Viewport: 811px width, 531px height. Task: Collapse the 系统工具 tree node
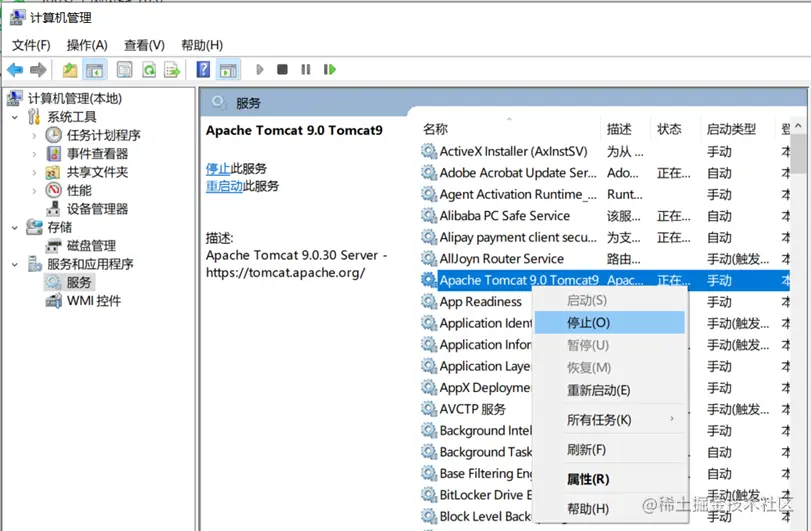[x=15, y=117]
